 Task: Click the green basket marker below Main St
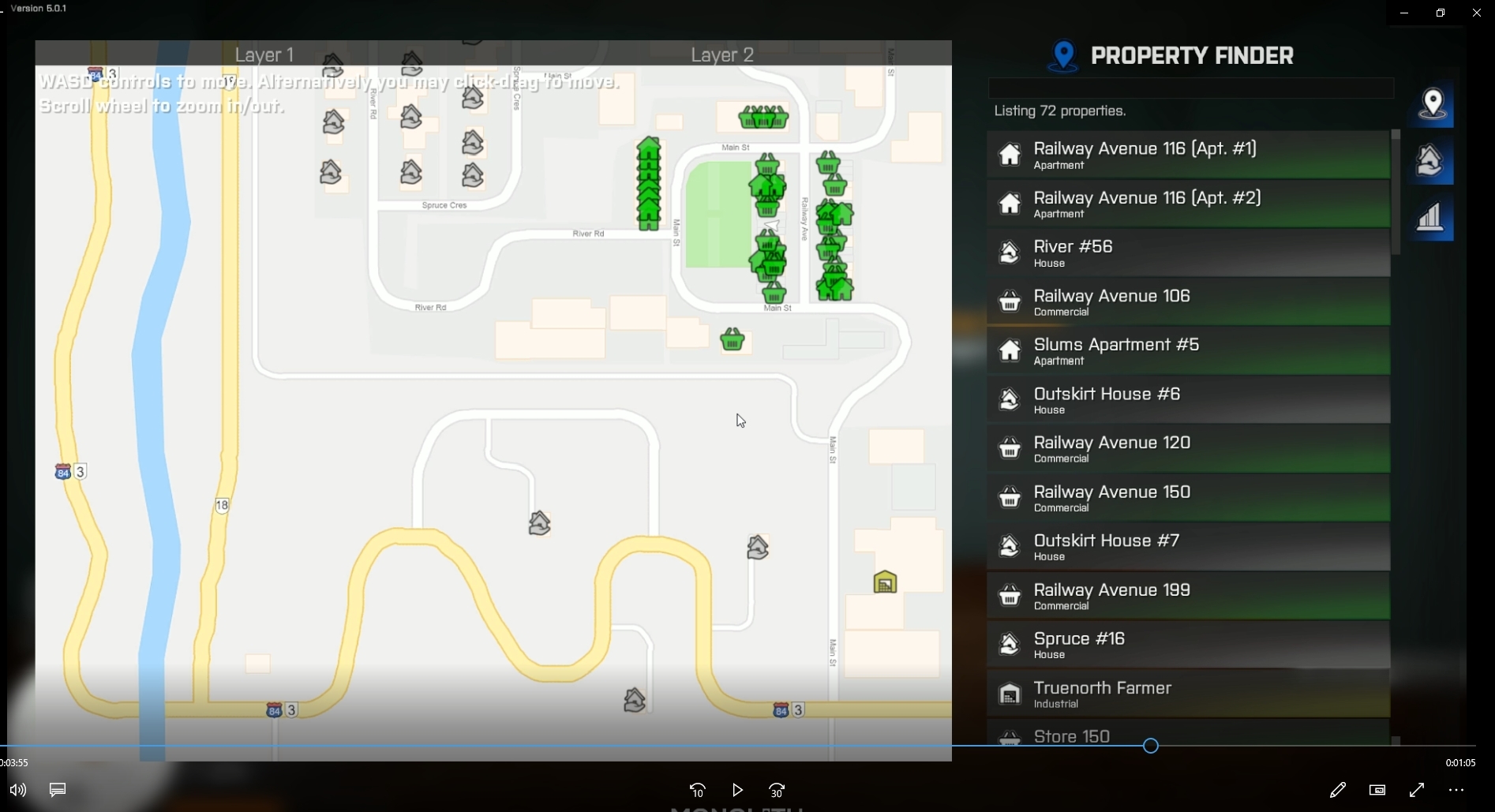coord(733,339)
